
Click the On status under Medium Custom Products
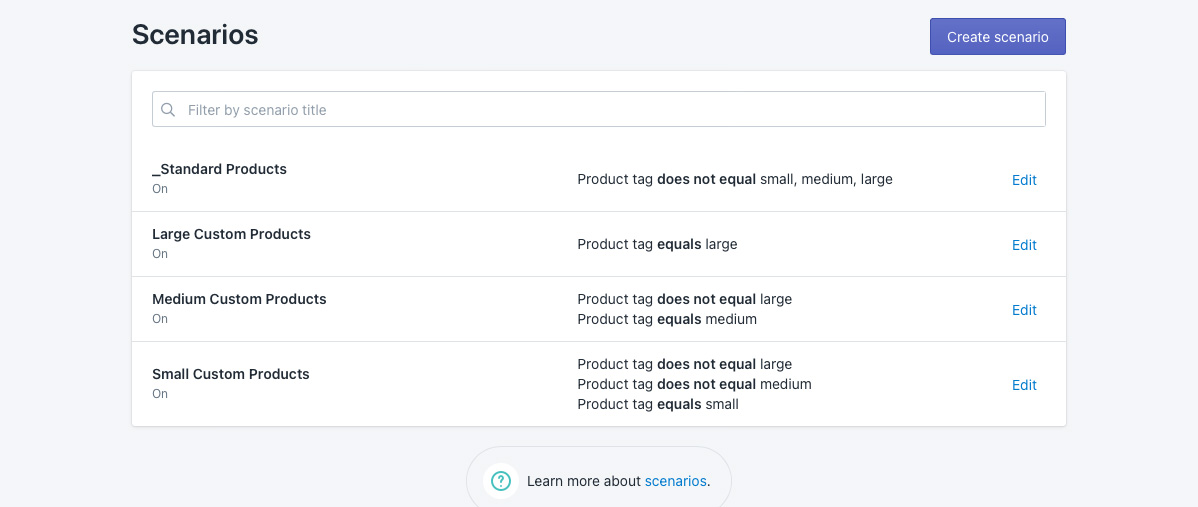pyautogui.click(x=160, y=319)
